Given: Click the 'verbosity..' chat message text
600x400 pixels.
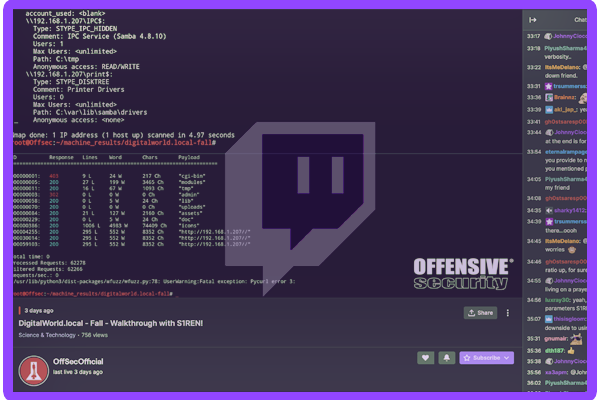Looking at the screenshot, I should (558, 57).
